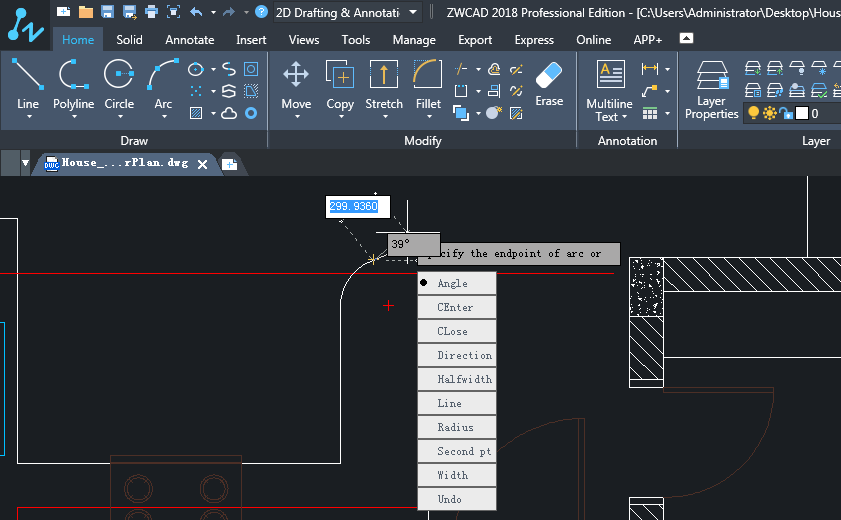This screenshot has height=520, width=841.
Task: Select the Stretch tool
Action: (x=384, y=85)
